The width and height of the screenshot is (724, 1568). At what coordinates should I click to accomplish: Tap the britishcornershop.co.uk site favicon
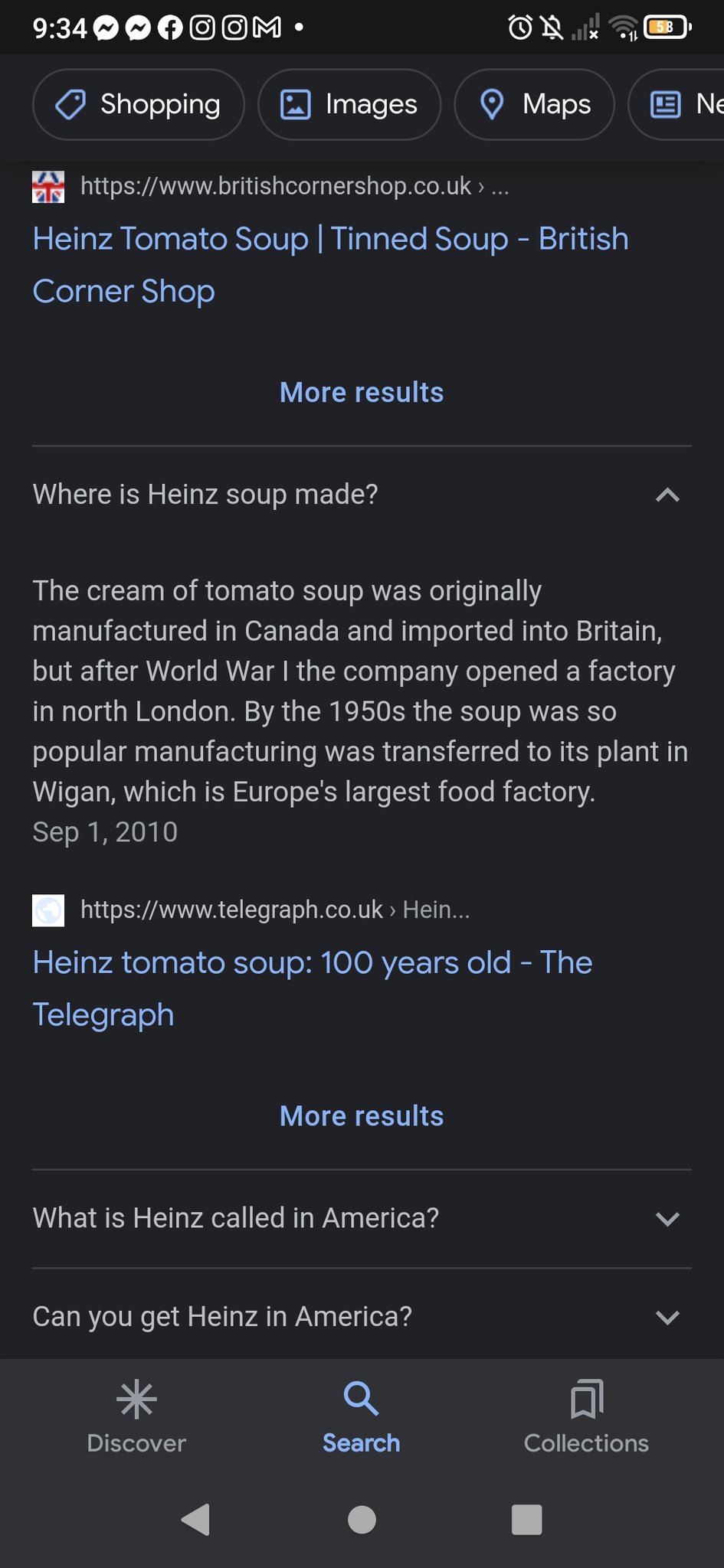(x=48, y=187)
